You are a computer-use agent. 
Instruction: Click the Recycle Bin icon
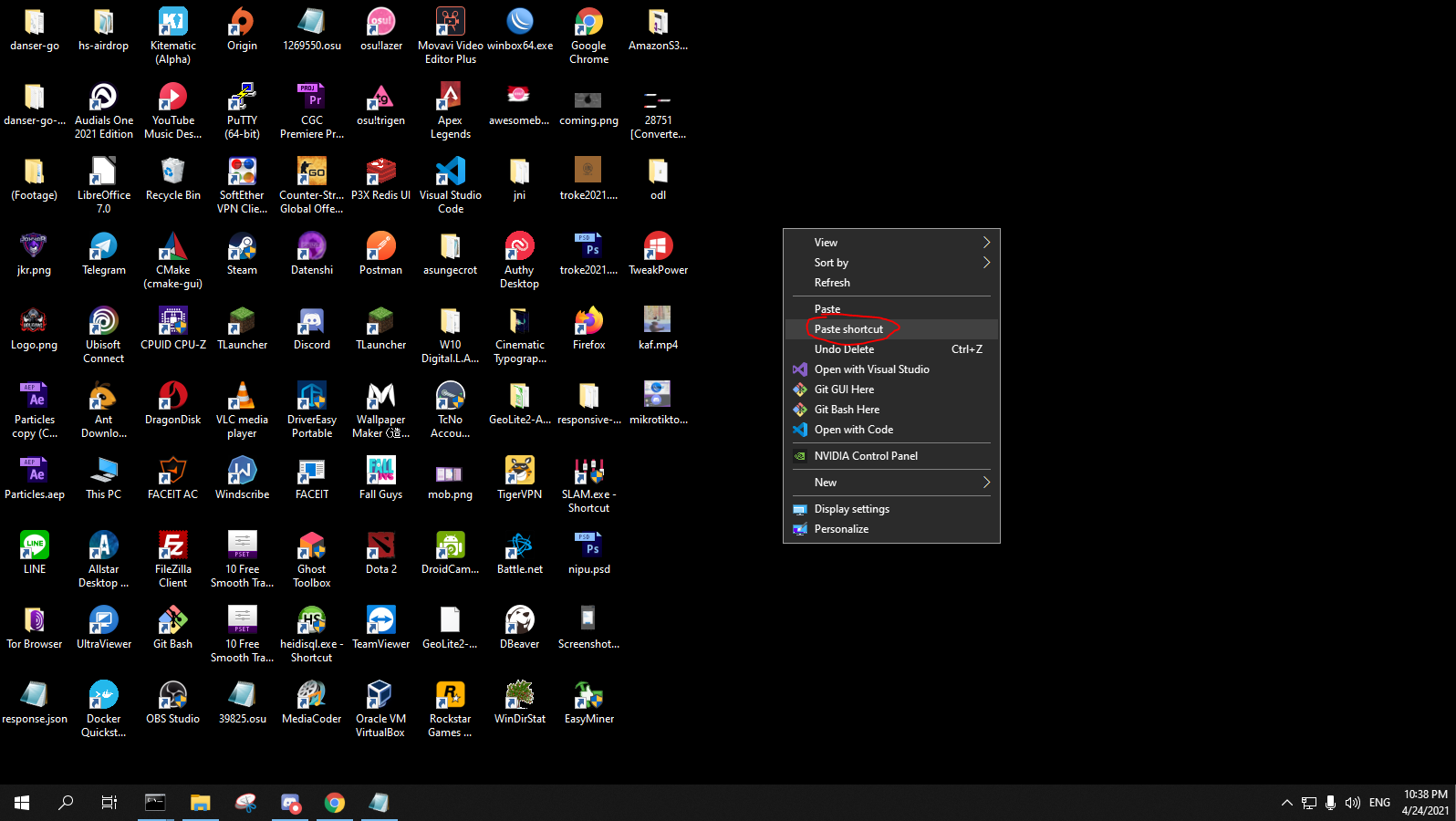pyautogui.click(x=172, y=179)
